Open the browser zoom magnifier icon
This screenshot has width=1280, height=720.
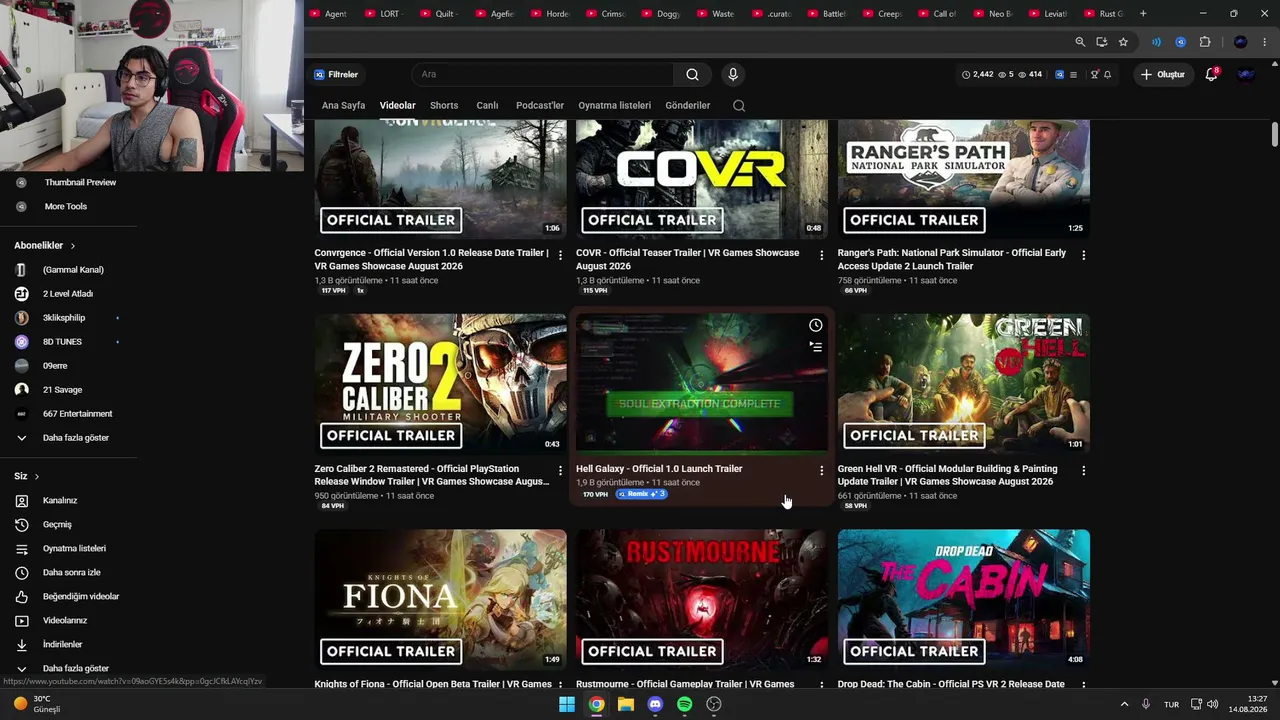tap(1080, 42)
